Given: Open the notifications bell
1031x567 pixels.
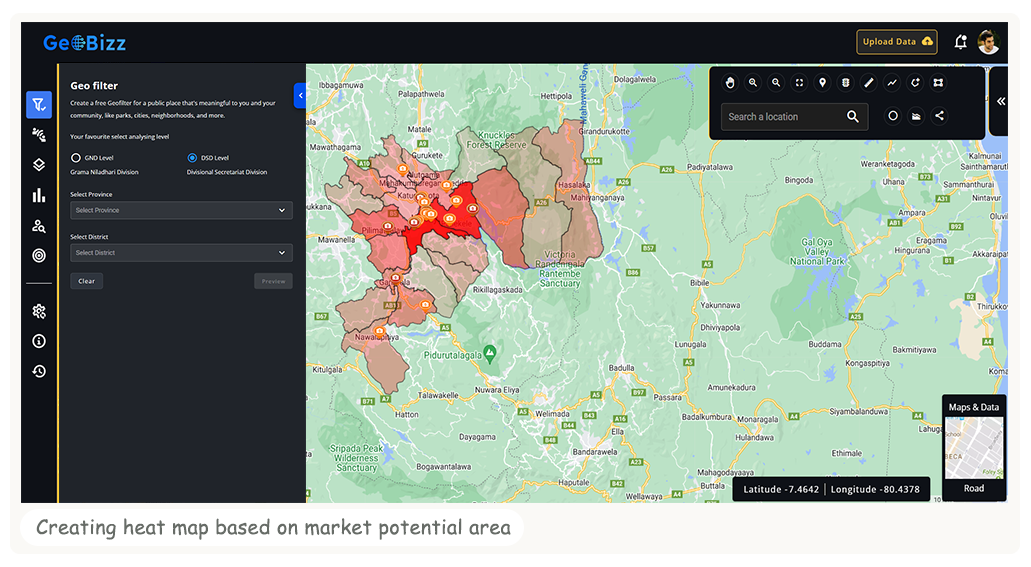Looking at the screenshot, I should click(x=960, y=42).
